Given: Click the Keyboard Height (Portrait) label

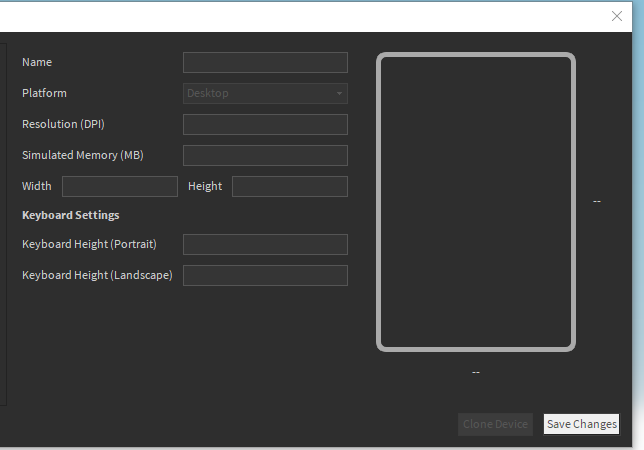Looking at the screenshot, I should coord(90,244).
